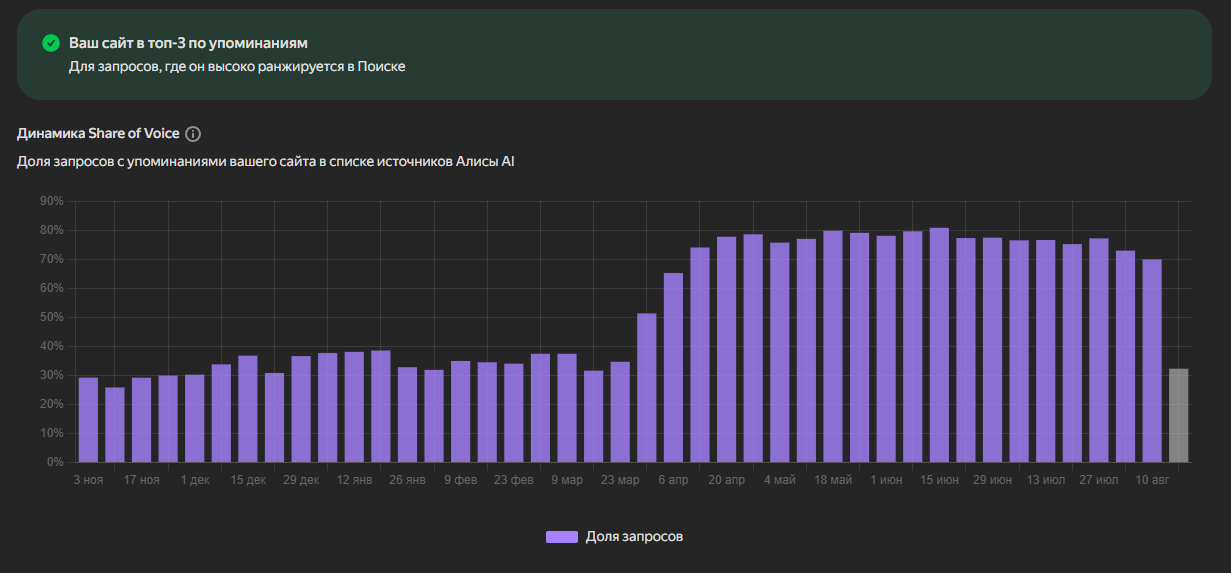Click the 18 май x-axis date label

pos(833,480)
